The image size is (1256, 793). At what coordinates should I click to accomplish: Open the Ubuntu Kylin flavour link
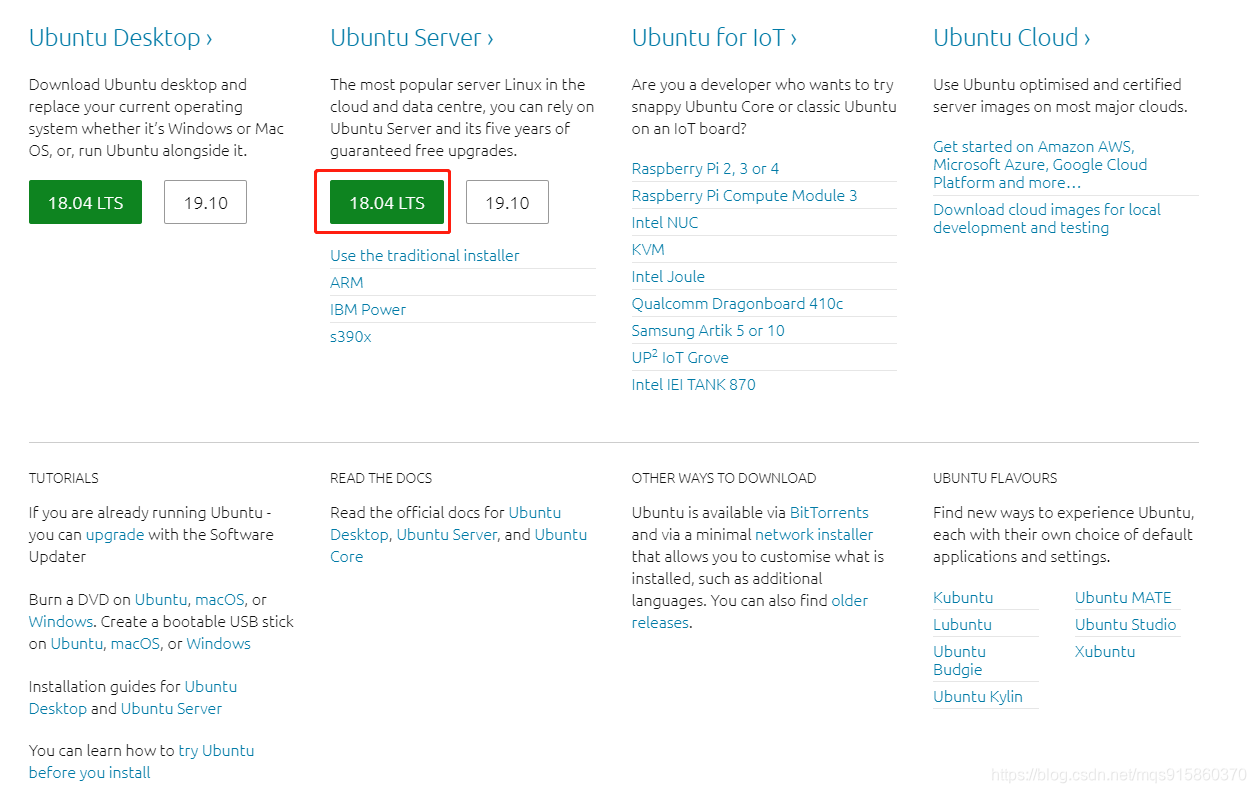pyautogui.click(x=978, y=697)
